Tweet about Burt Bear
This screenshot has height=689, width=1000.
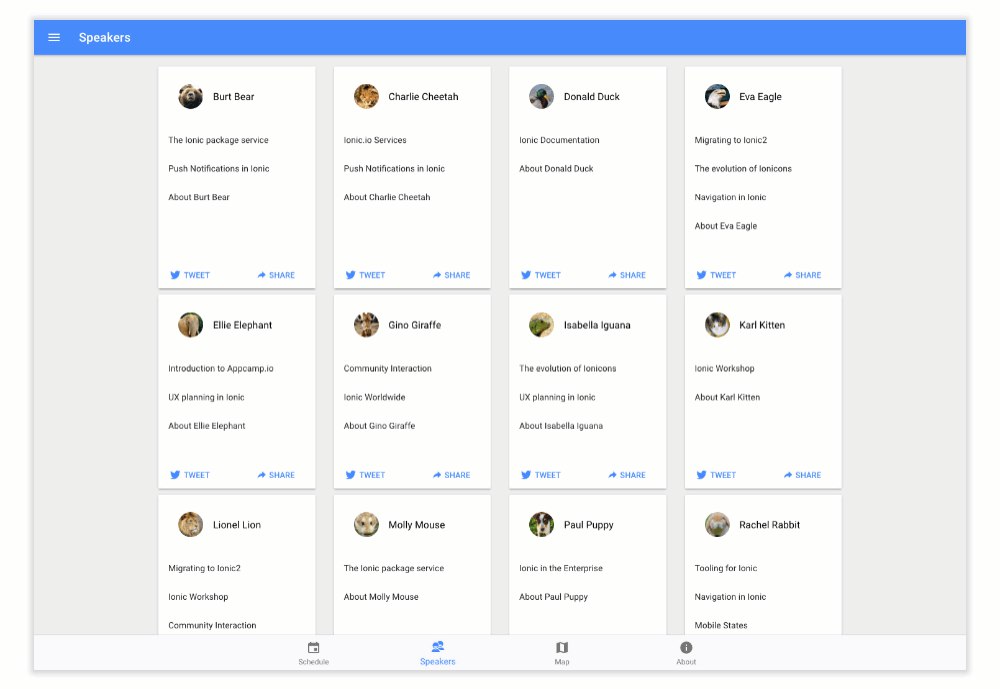[x=190, y=275]
